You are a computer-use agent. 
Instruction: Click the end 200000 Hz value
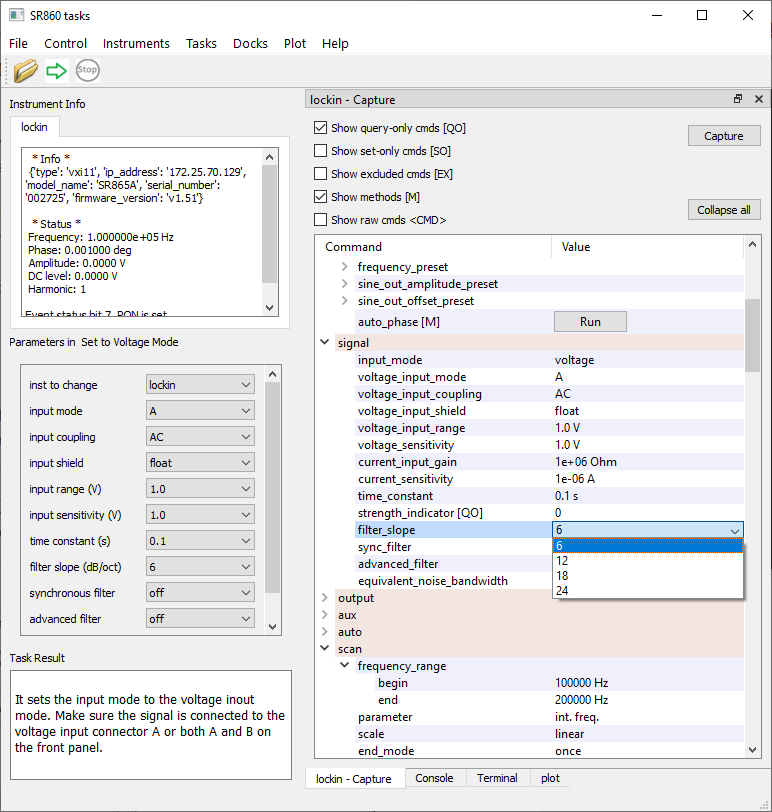pos(581,700)
